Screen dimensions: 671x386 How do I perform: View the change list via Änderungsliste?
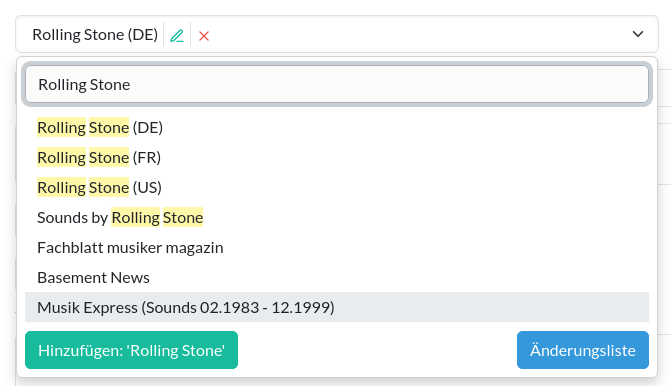pos(582,350)
